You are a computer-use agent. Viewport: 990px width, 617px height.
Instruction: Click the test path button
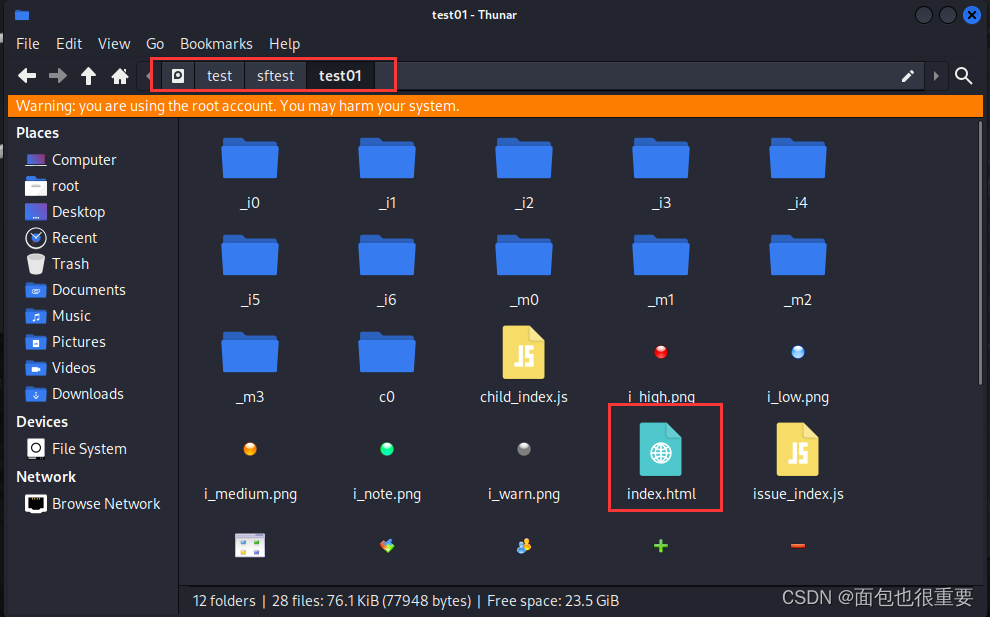pos(219,76)
